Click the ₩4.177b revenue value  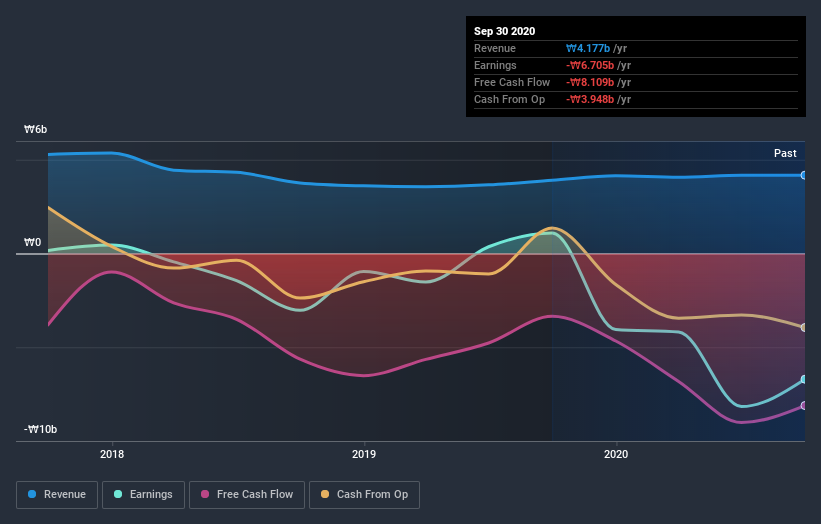tap(587, 48)
